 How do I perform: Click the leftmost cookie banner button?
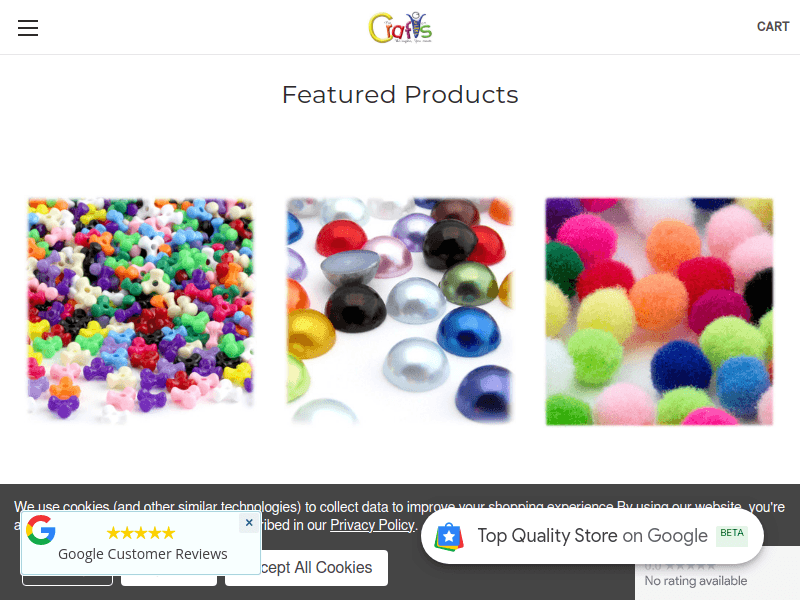click(x=67, y=568)
